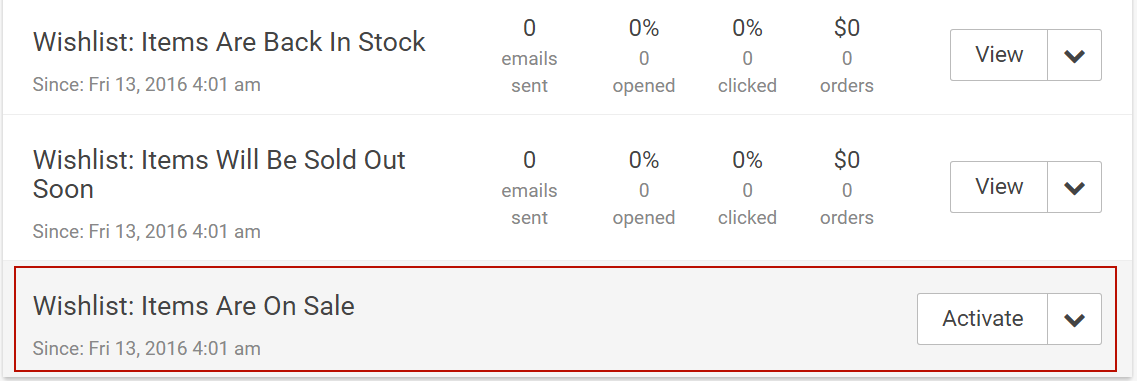Open dropdown arrow beside Back In Stock View
This screenshot has height=381, width=1137.
tap(1074, 55)
